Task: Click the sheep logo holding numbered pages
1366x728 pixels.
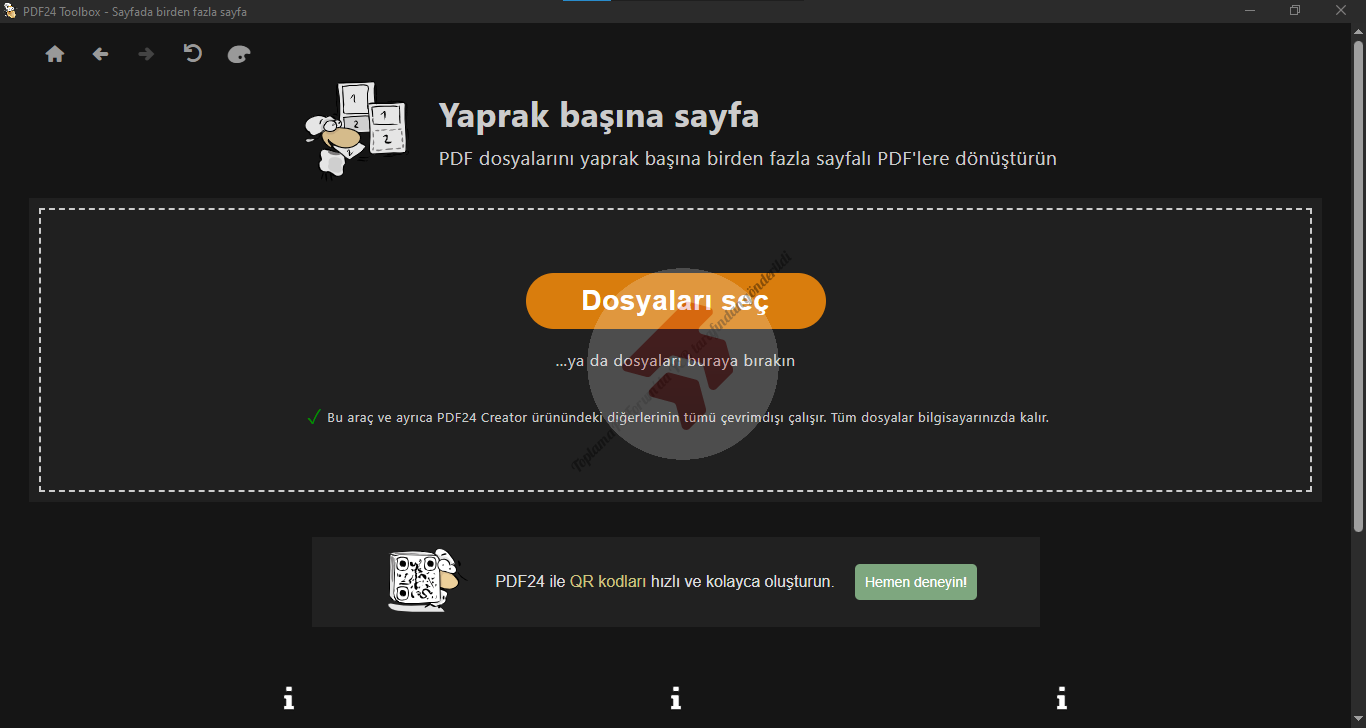Action: [355, 130]
